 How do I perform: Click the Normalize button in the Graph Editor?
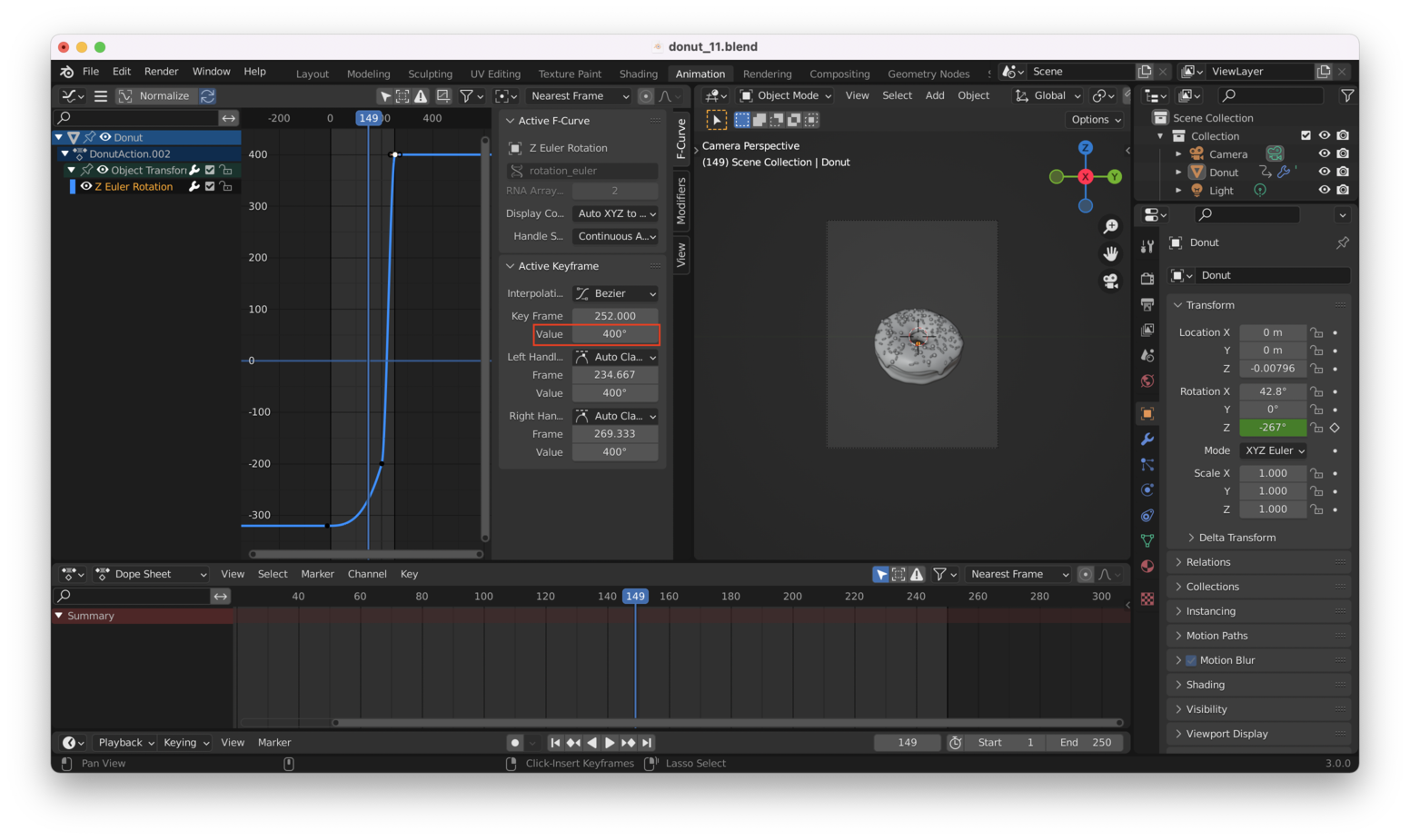point(166,95)
